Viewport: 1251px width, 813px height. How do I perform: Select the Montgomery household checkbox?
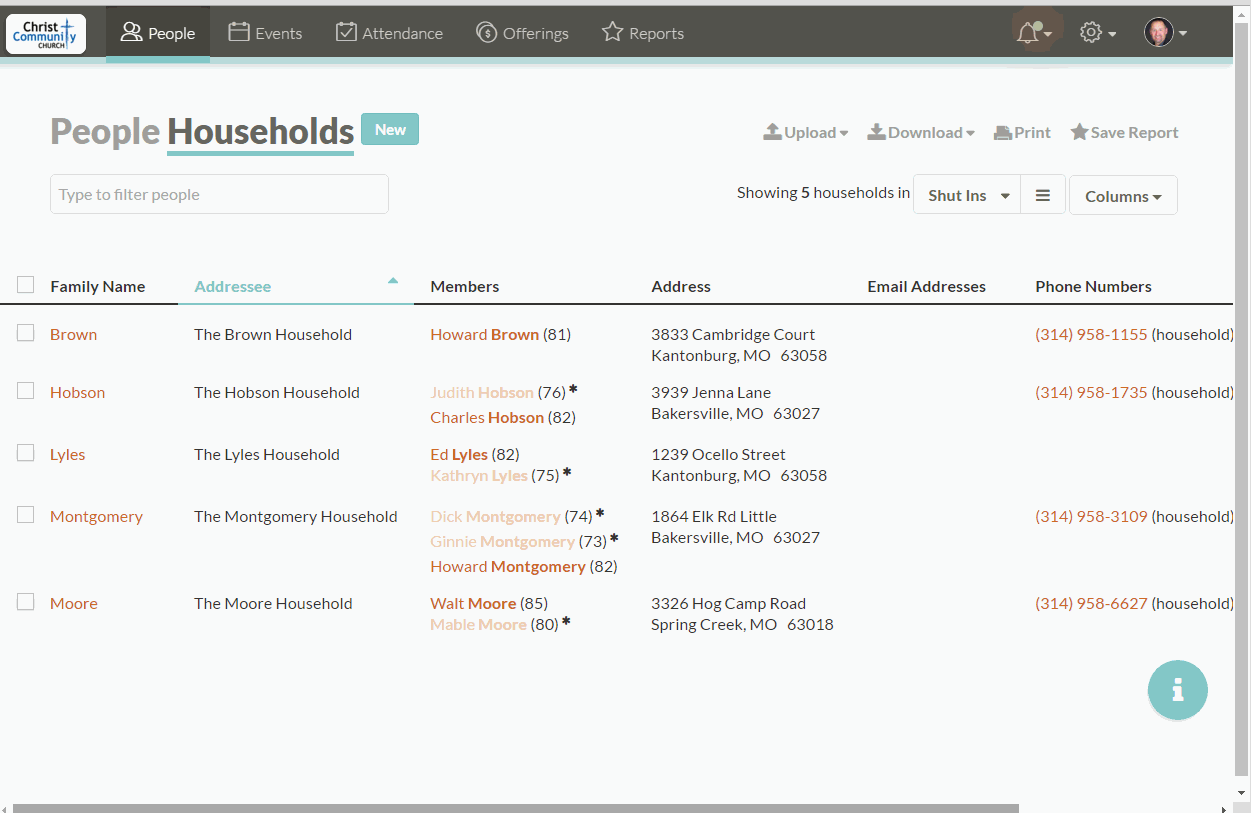[26, 515]
